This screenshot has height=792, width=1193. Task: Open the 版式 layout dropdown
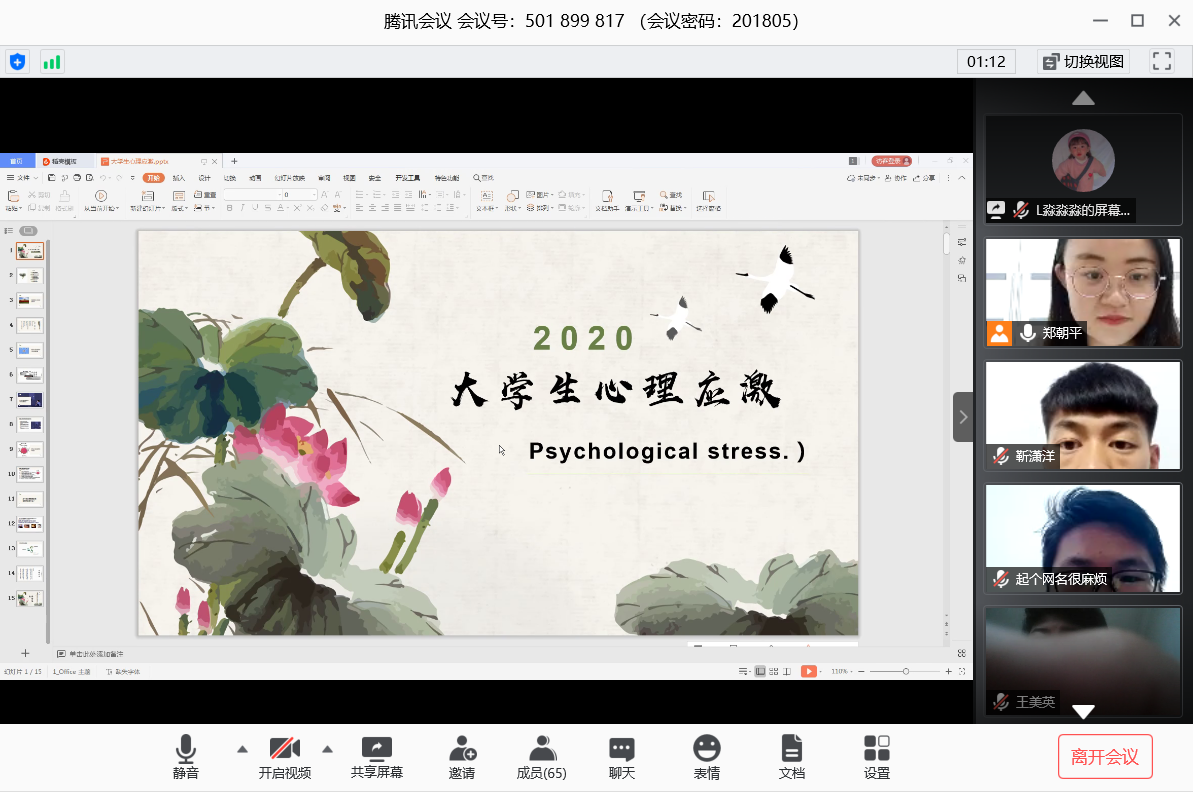click(x=180, y=201)
